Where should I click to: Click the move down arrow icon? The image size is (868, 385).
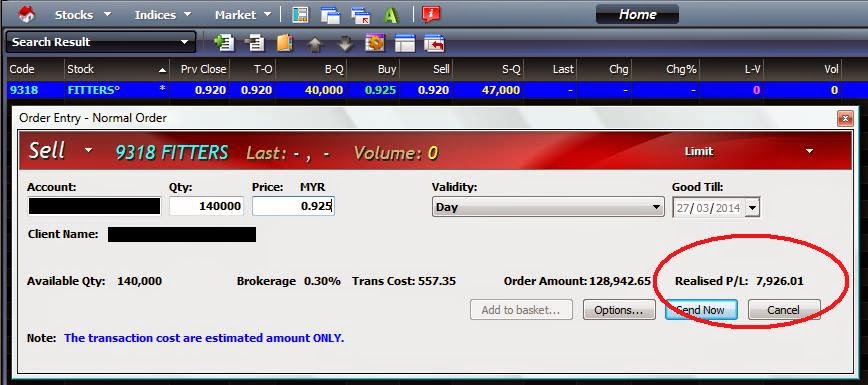(345, 44)
